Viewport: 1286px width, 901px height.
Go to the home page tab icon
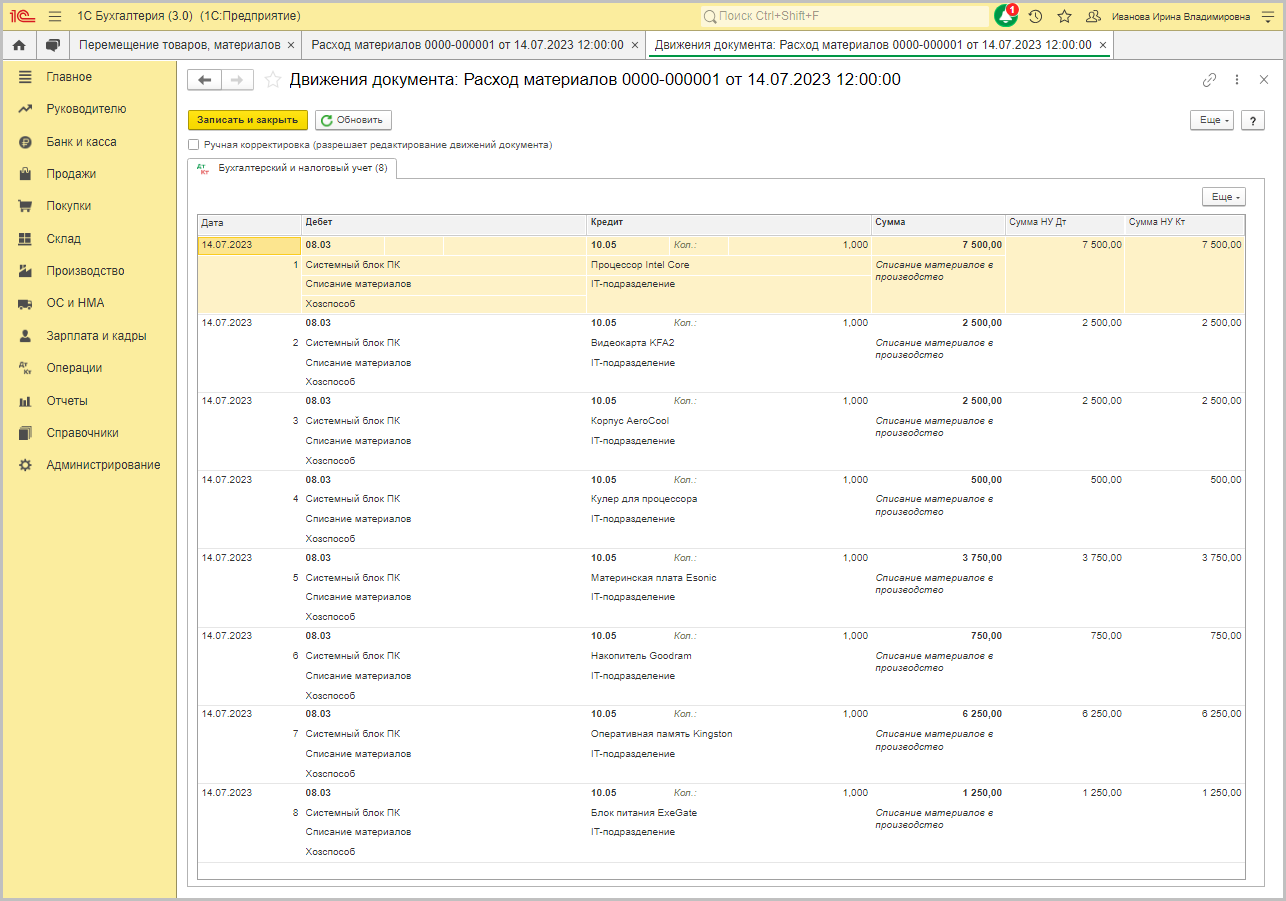click(19, 45)
